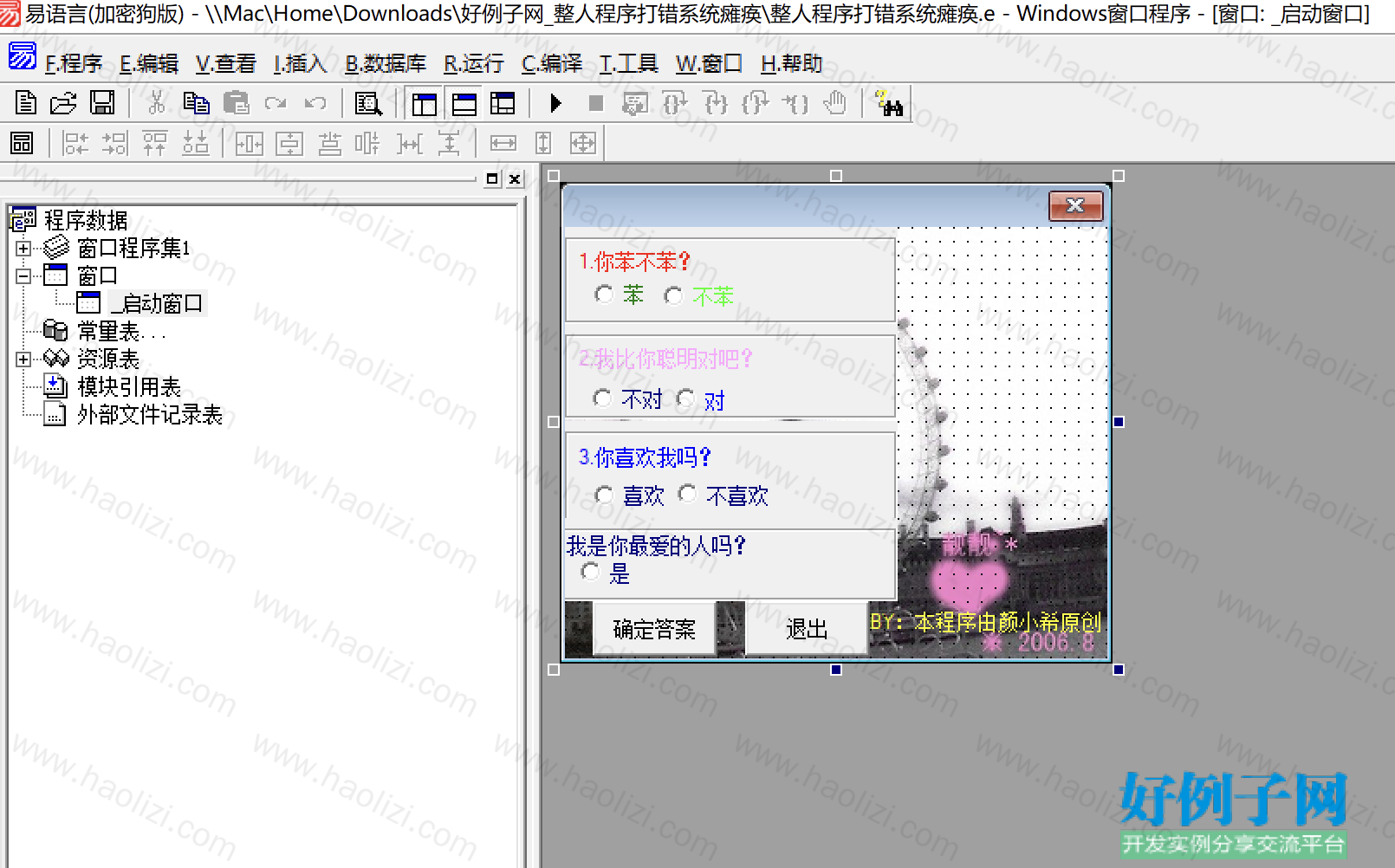Expand the 资源表 tree node

(x=23, y=359)
